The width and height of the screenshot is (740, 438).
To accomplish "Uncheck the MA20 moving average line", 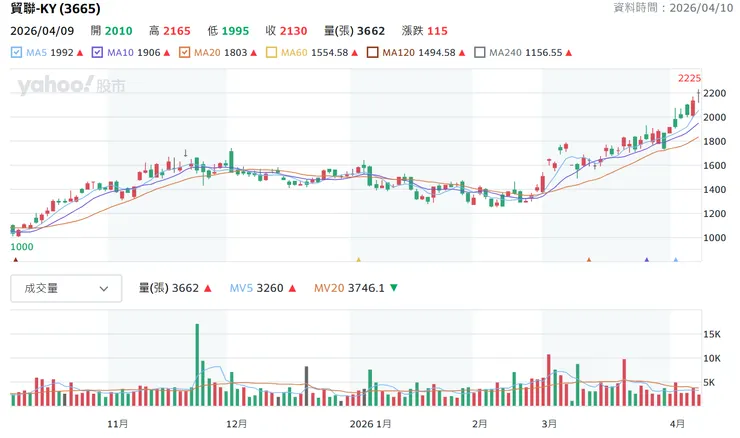I will [x=184, y=52].
